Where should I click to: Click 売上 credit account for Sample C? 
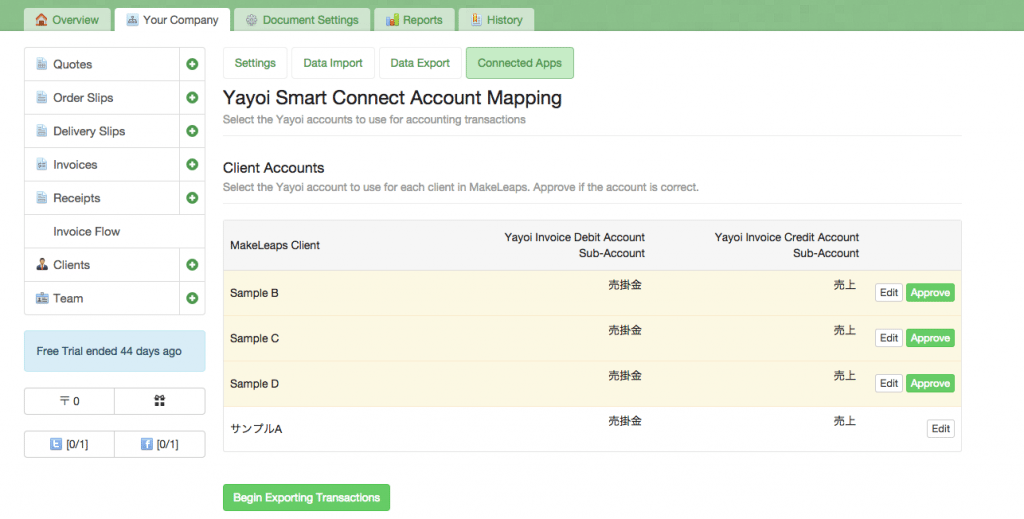coord(844,330)
